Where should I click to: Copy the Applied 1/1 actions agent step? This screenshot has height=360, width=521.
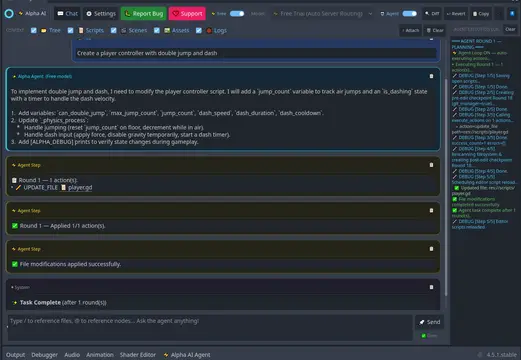point(431,211)
